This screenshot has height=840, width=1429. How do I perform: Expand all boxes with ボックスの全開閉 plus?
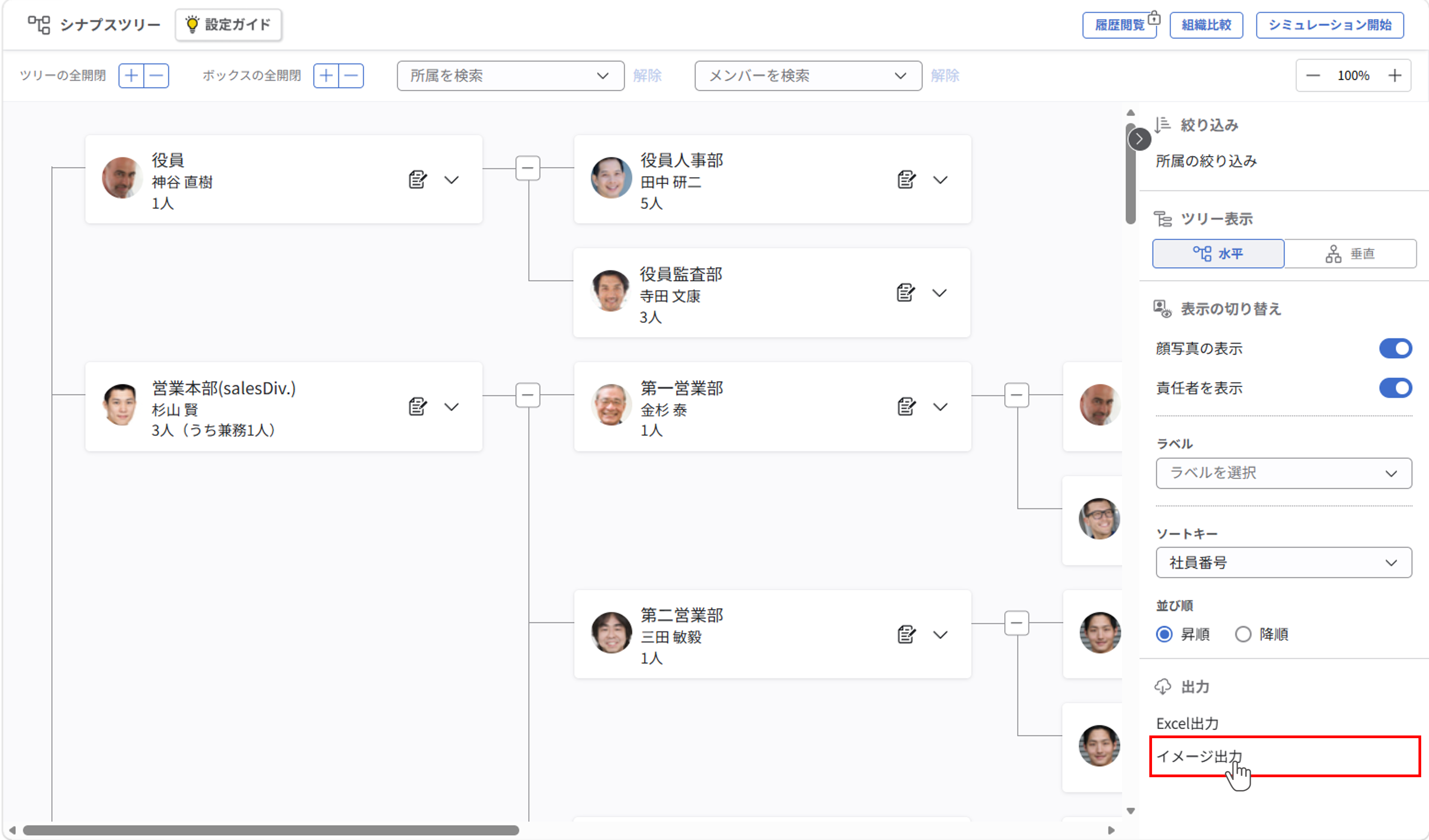tap(326, 75)
